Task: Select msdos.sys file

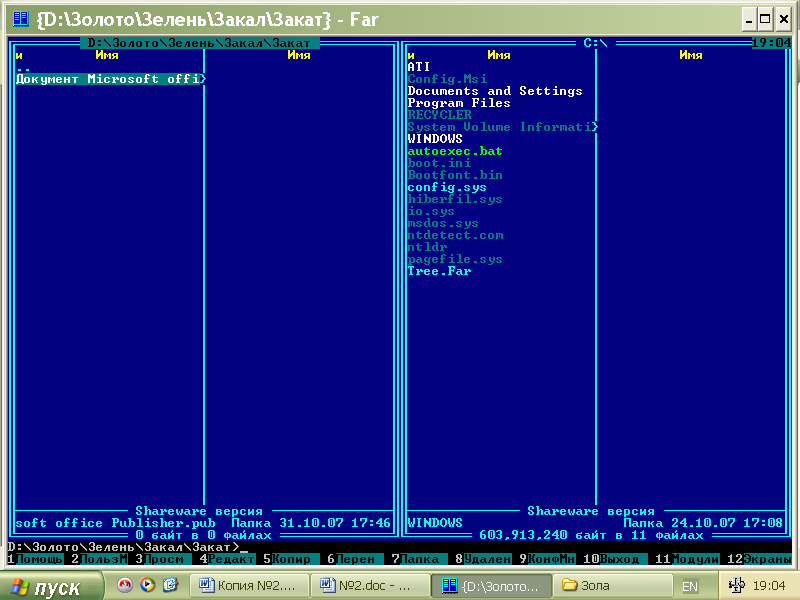Action: 443,223
